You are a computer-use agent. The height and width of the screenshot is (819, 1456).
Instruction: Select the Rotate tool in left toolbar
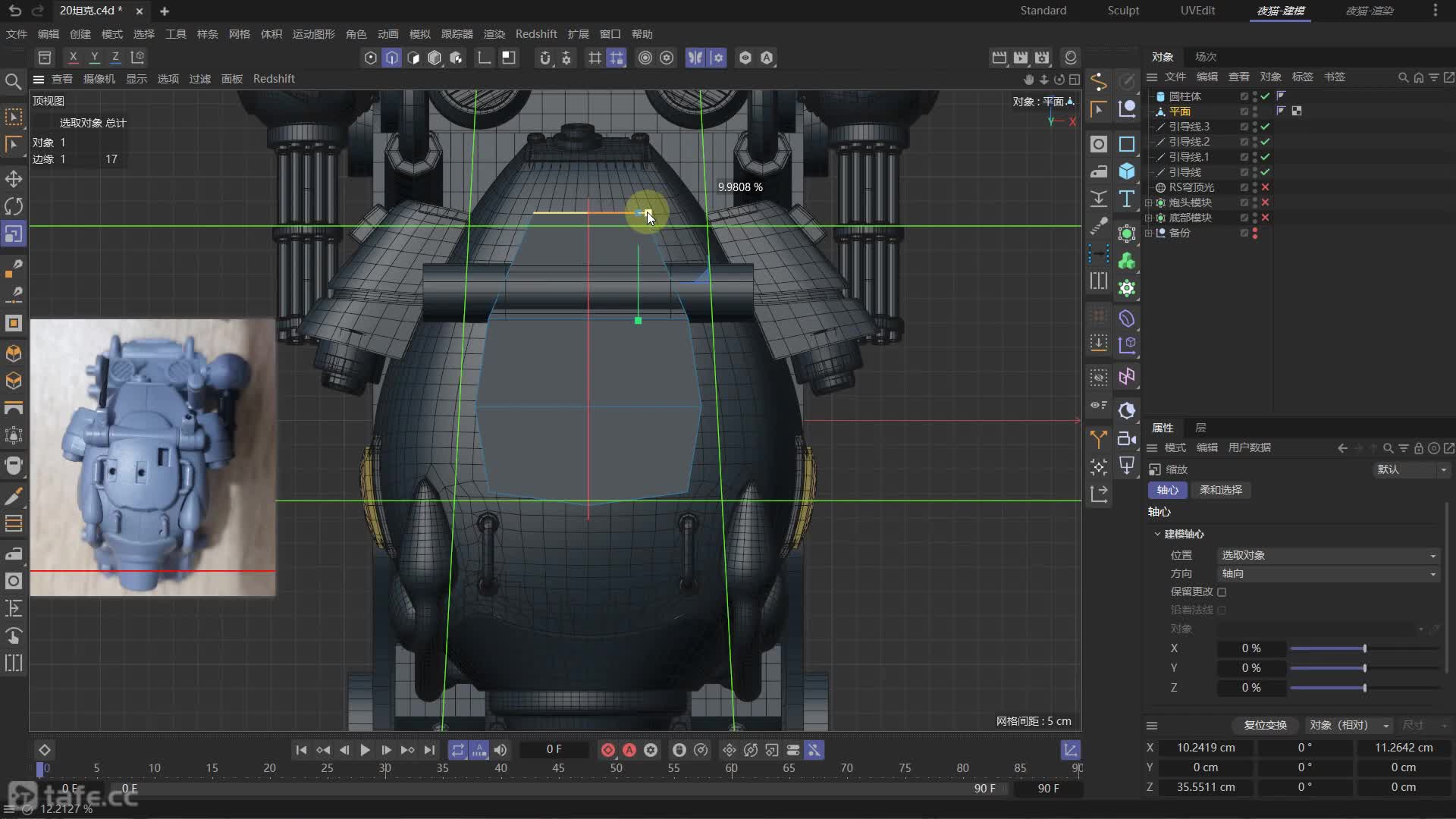pyautogui.click(x=14, y=206)
